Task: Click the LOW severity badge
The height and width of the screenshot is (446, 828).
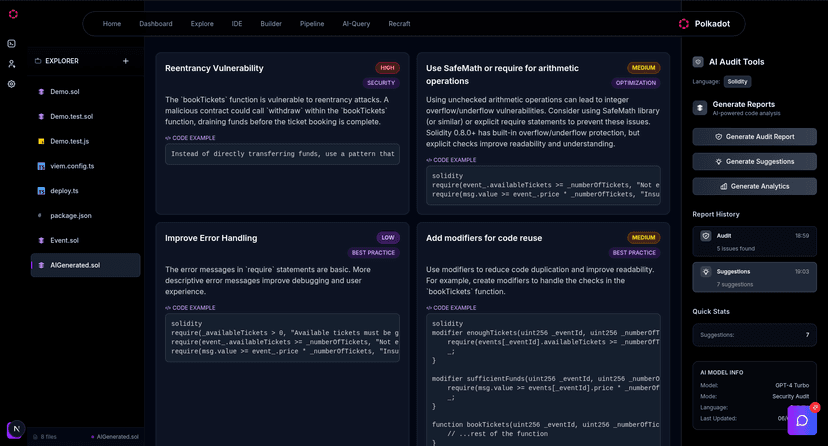Action: pos(388,238)
